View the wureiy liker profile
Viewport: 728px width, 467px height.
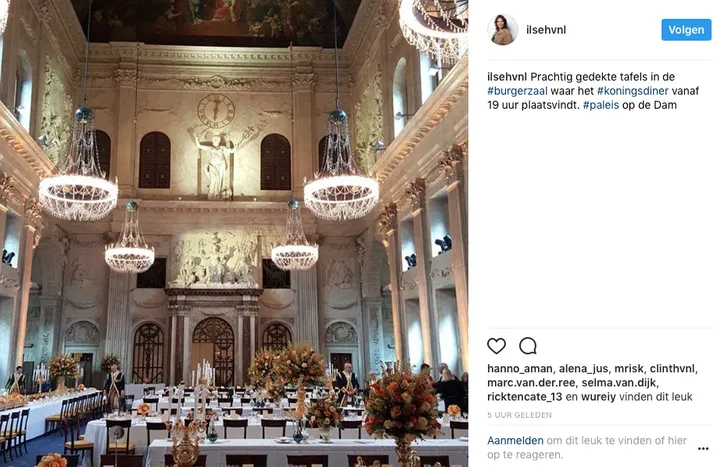tap(598, 397)
